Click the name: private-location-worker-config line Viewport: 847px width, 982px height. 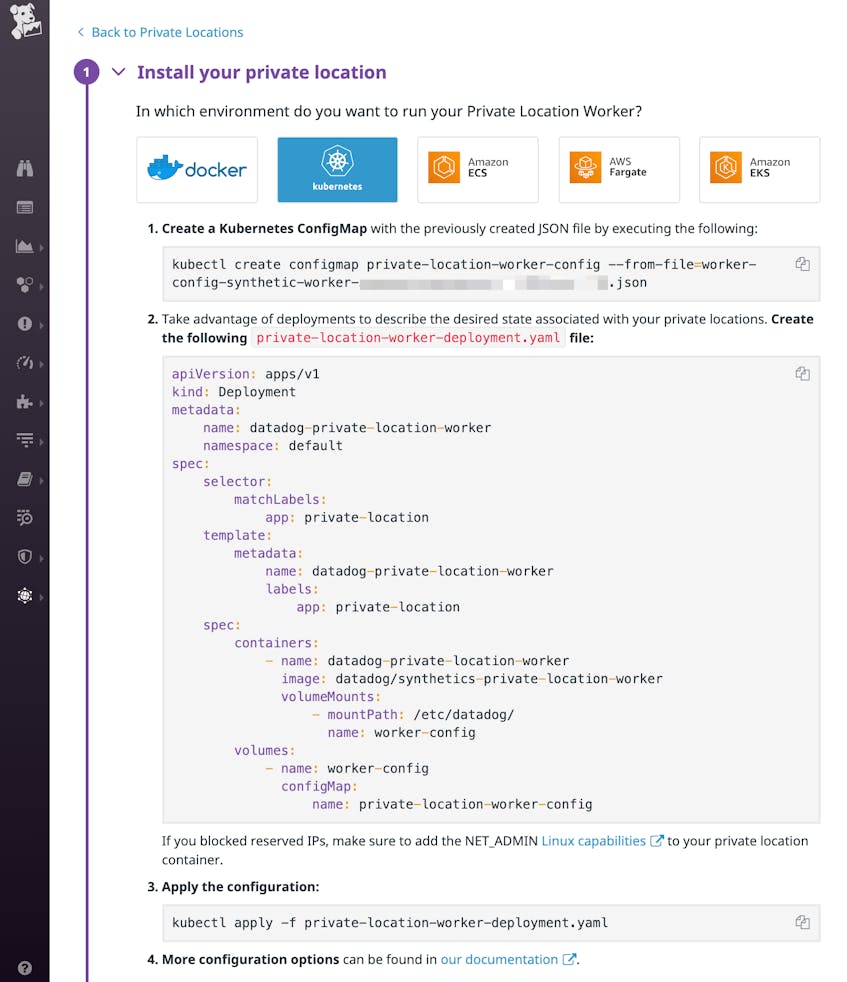452,804
